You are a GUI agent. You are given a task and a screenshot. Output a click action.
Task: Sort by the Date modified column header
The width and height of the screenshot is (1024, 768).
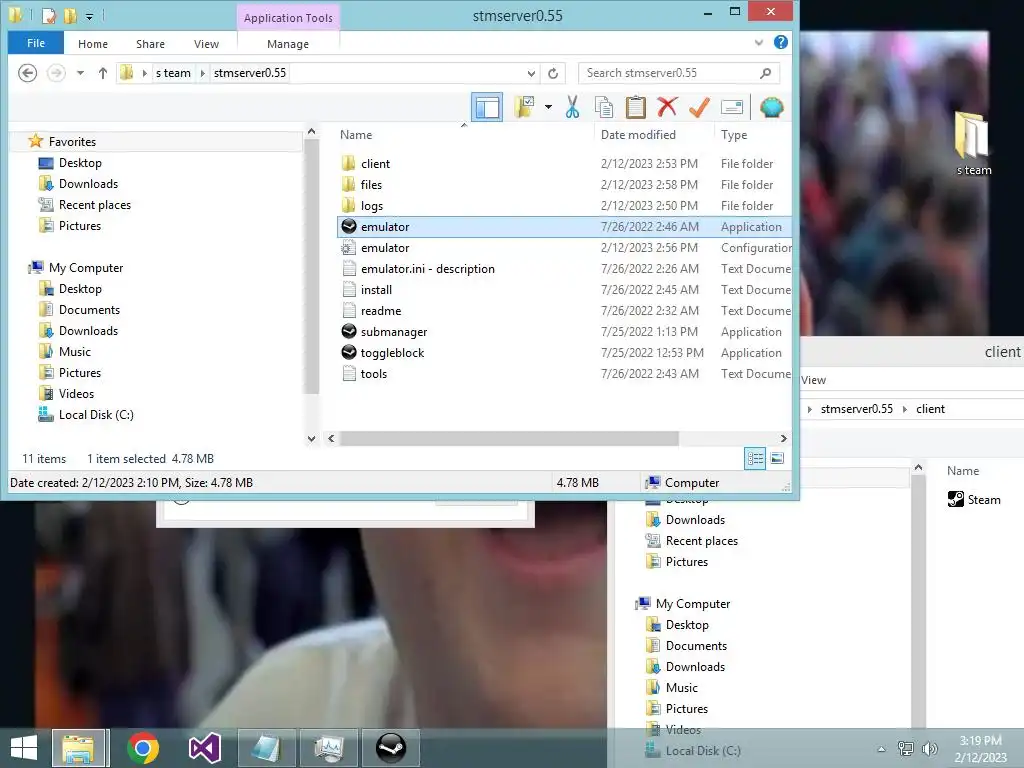[638, 135]
